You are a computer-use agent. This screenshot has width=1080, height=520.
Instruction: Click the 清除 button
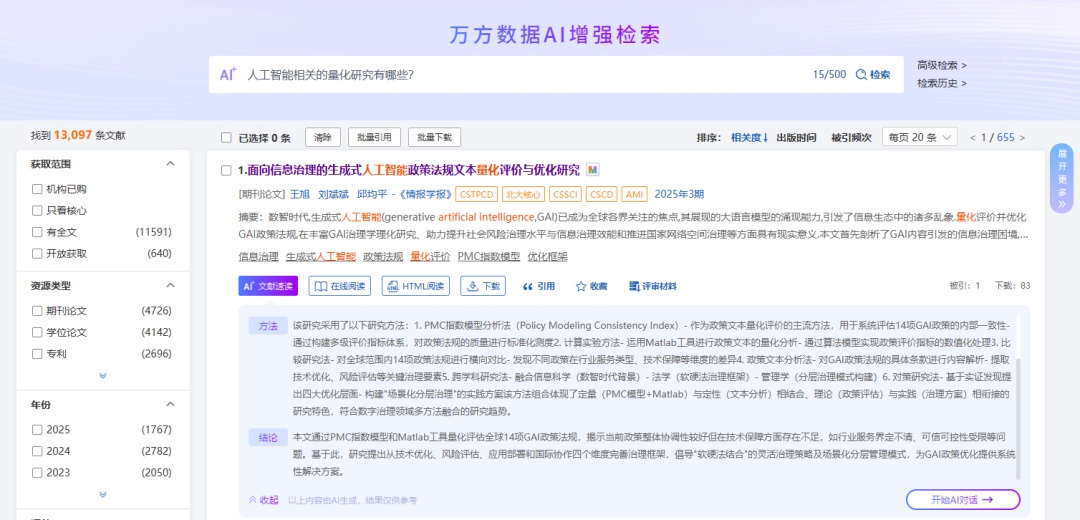323,137
